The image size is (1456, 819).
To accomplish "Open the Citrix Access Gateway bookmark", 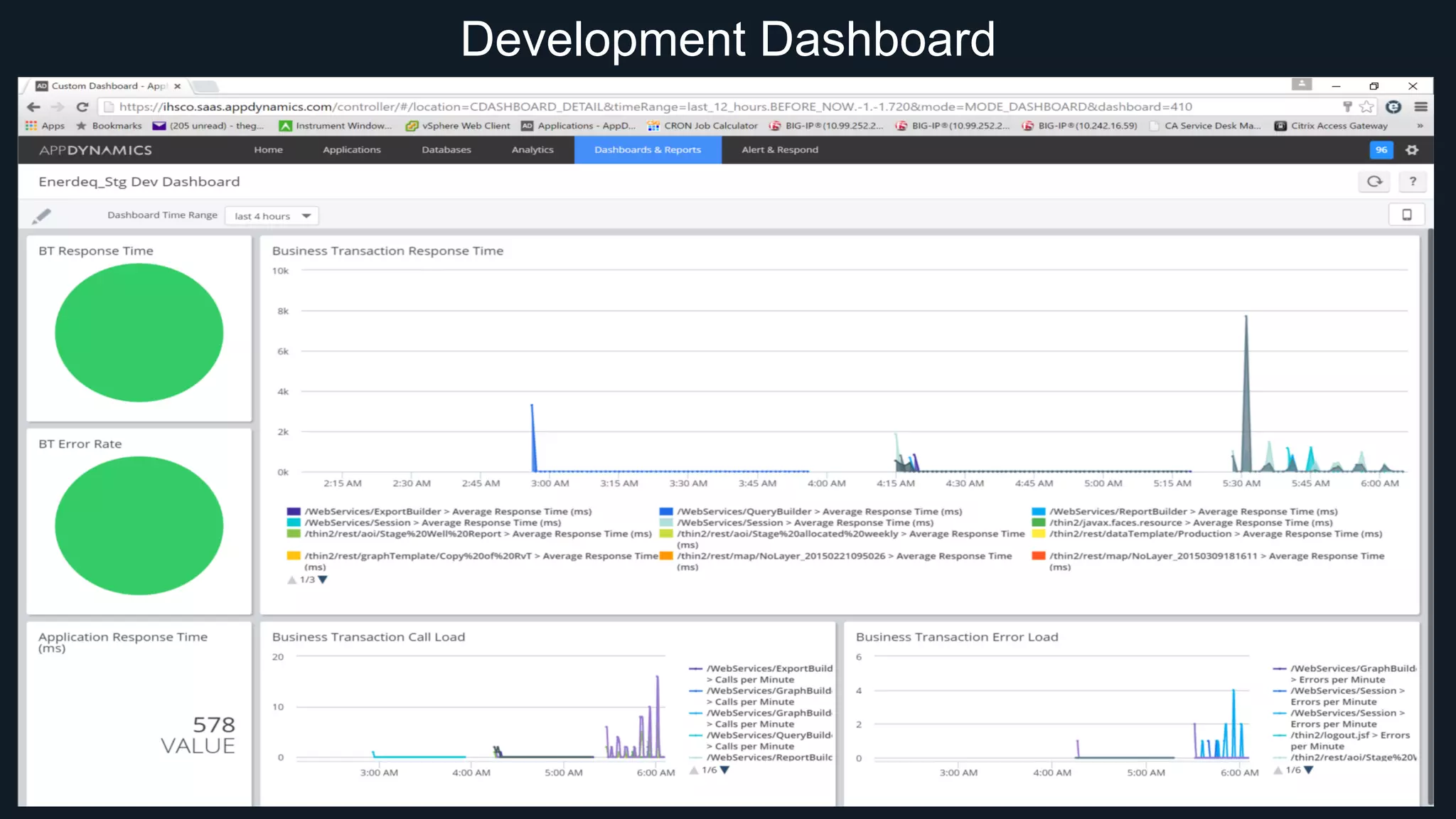I will 1331,126.
